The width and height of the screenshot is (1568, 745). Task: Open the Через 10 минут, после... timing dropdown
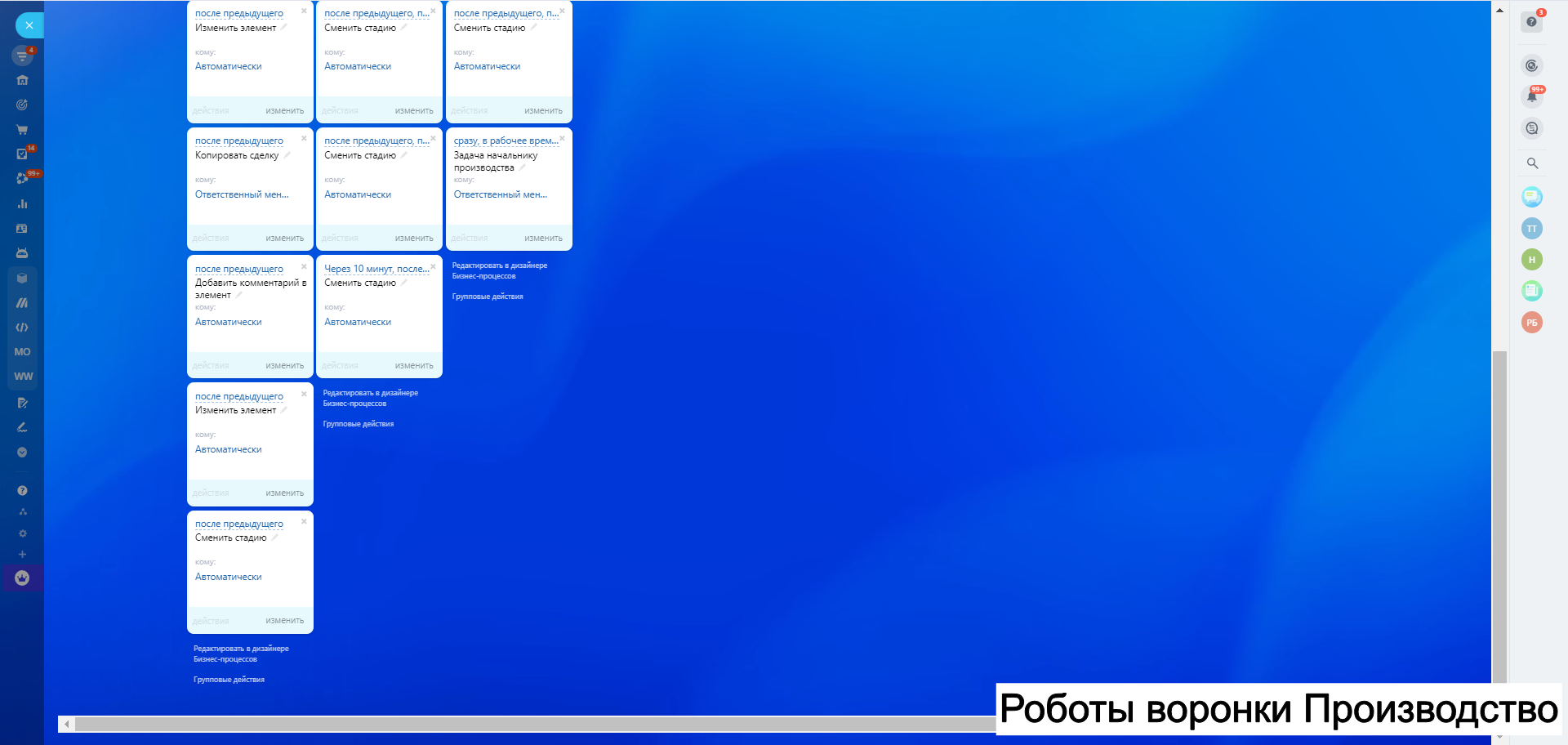376,269
